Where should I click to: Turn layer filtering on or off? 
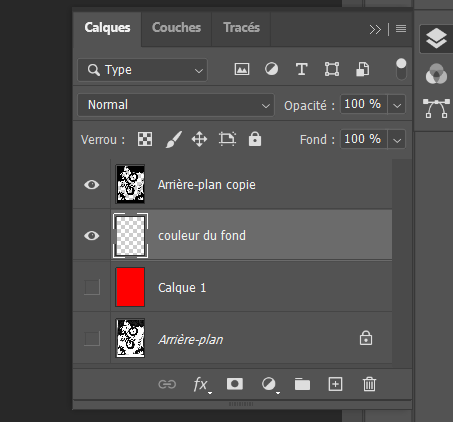[401, 69]
